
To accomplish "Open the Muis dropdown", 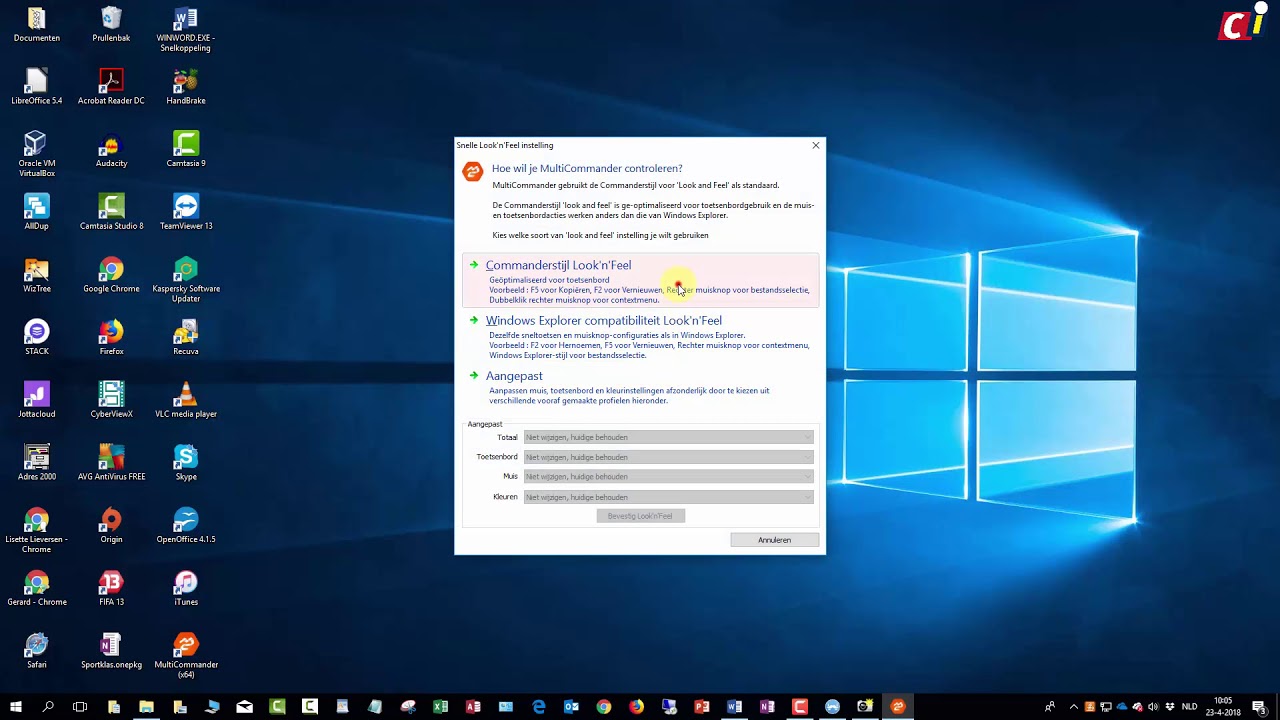I will click(668, 477).
